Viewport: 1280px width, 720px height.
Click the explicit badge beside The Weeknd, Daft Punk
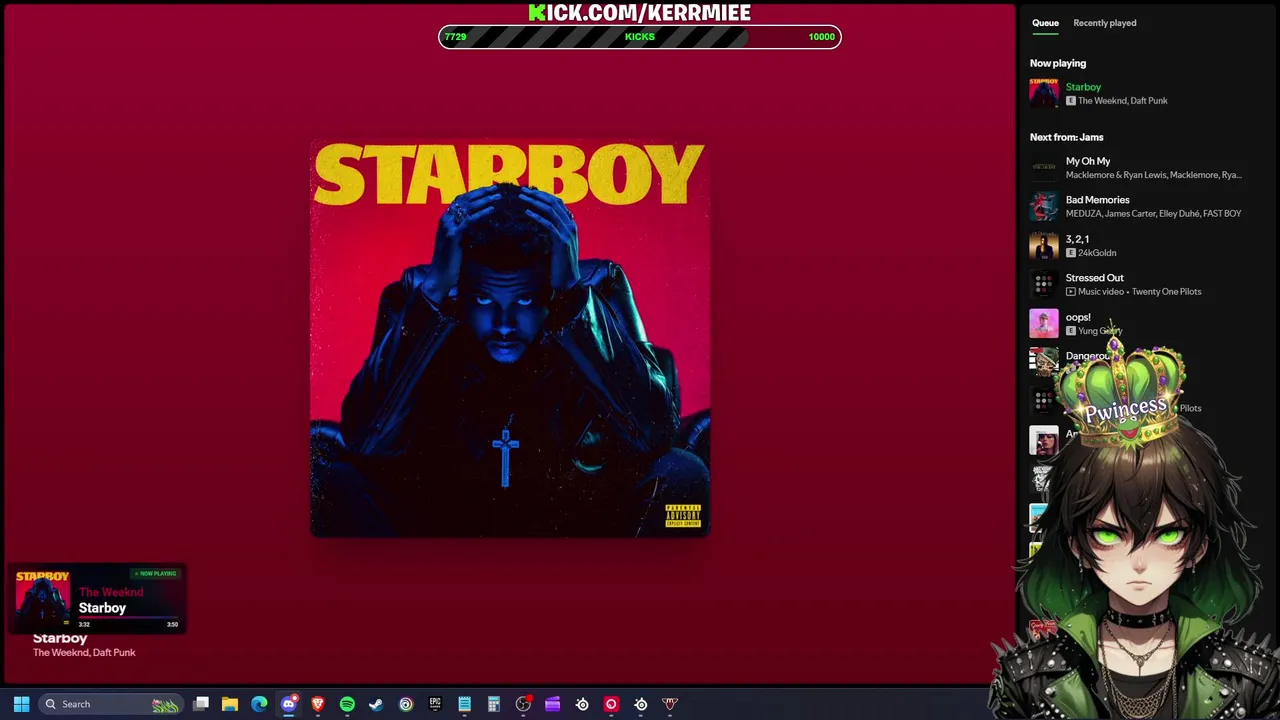1071,101
